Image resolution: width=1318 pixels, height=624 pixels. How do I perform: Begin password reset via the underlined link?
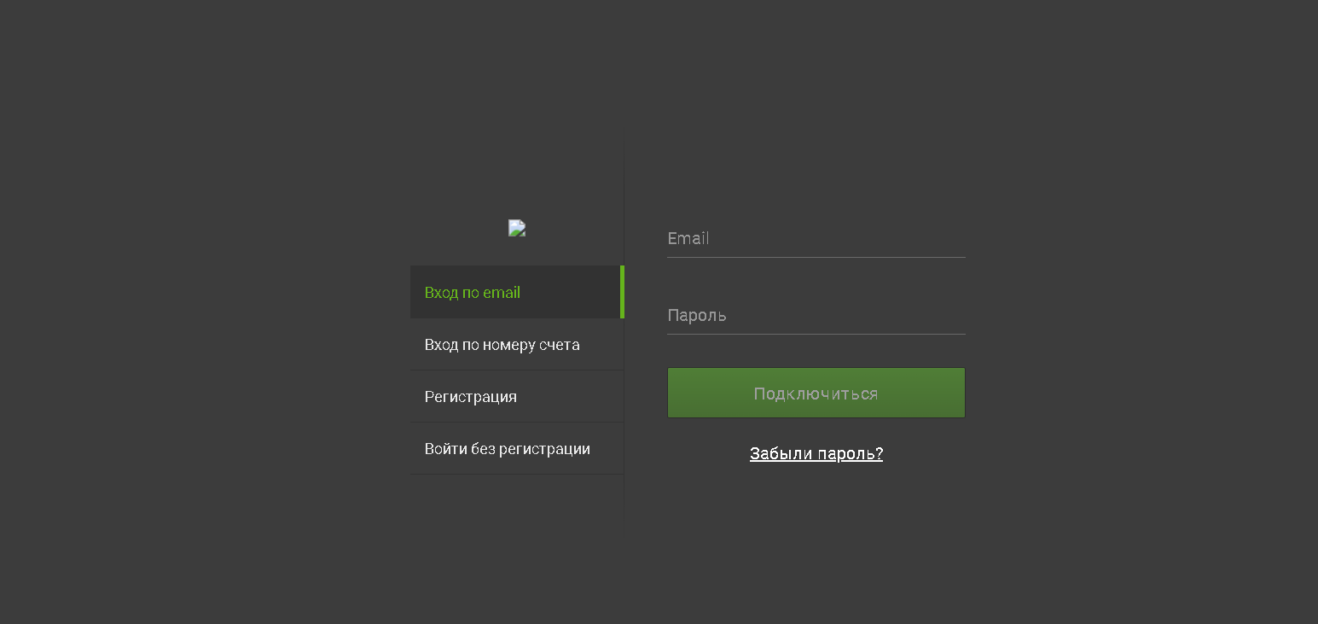815,453
